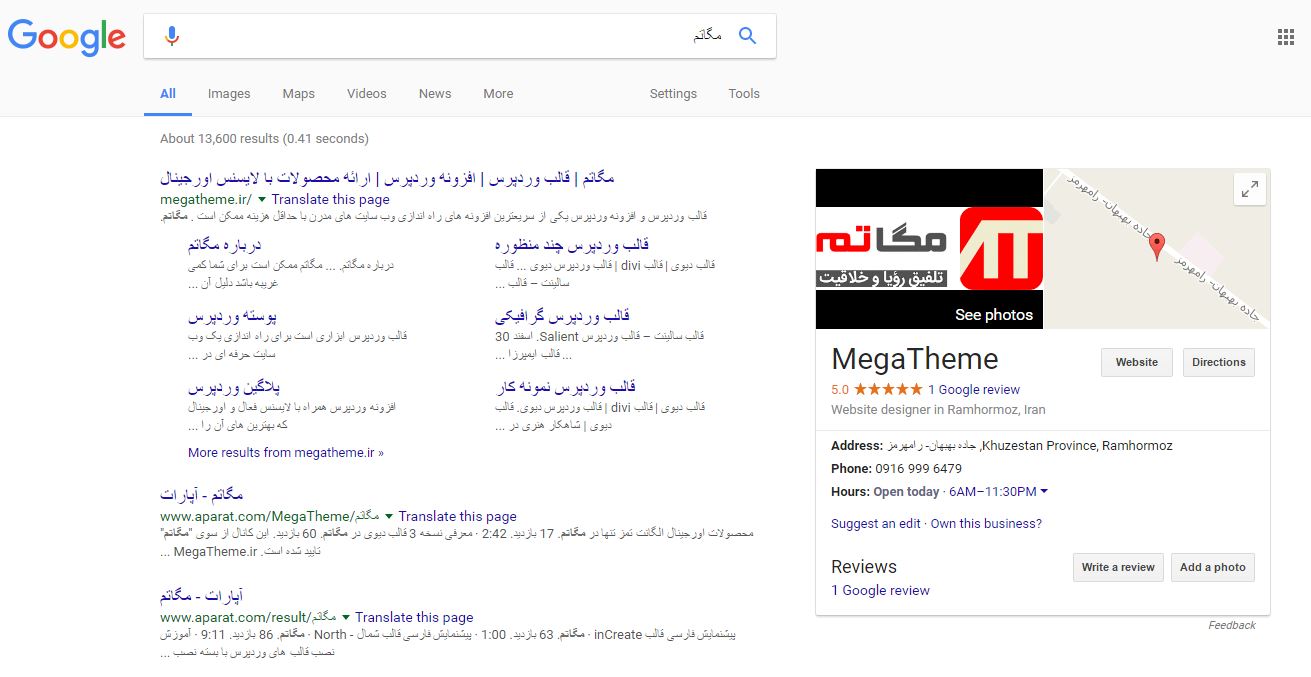Click Write a review button
Screen dimensions: 1311x677
point(1118,567)
